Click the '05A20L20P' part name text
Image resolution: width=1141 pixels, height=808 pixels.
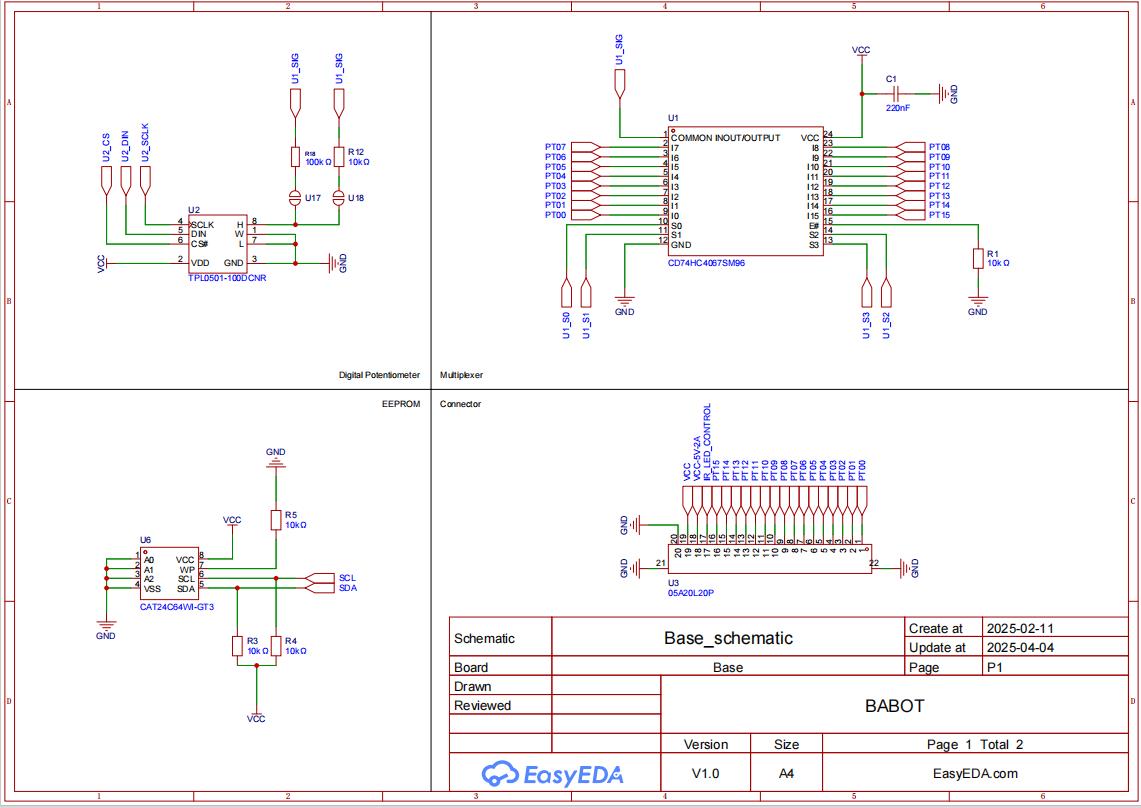[691, 593]
